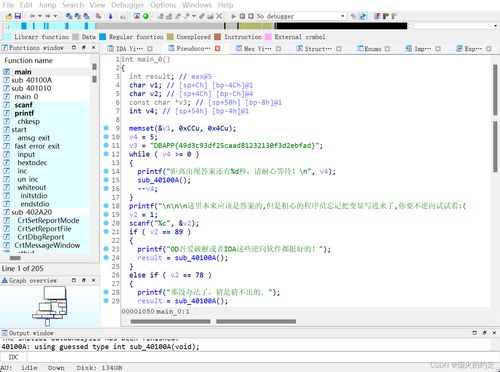Open the dropdown right of navigation band
Viewport: 500px width, 372px height.
coord(495,26)
